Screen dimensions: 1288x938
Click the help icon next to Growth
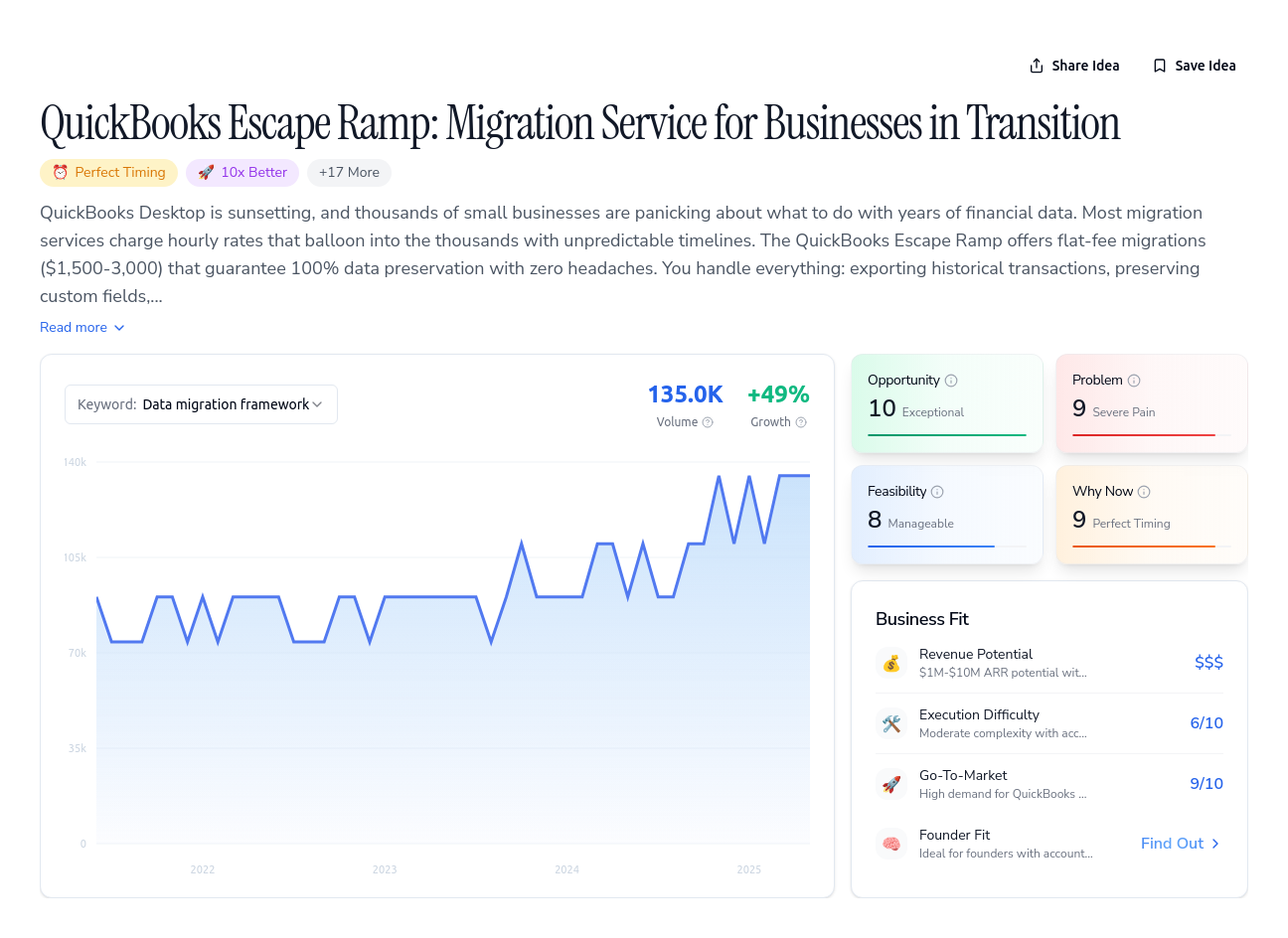(x=801, y=422)
